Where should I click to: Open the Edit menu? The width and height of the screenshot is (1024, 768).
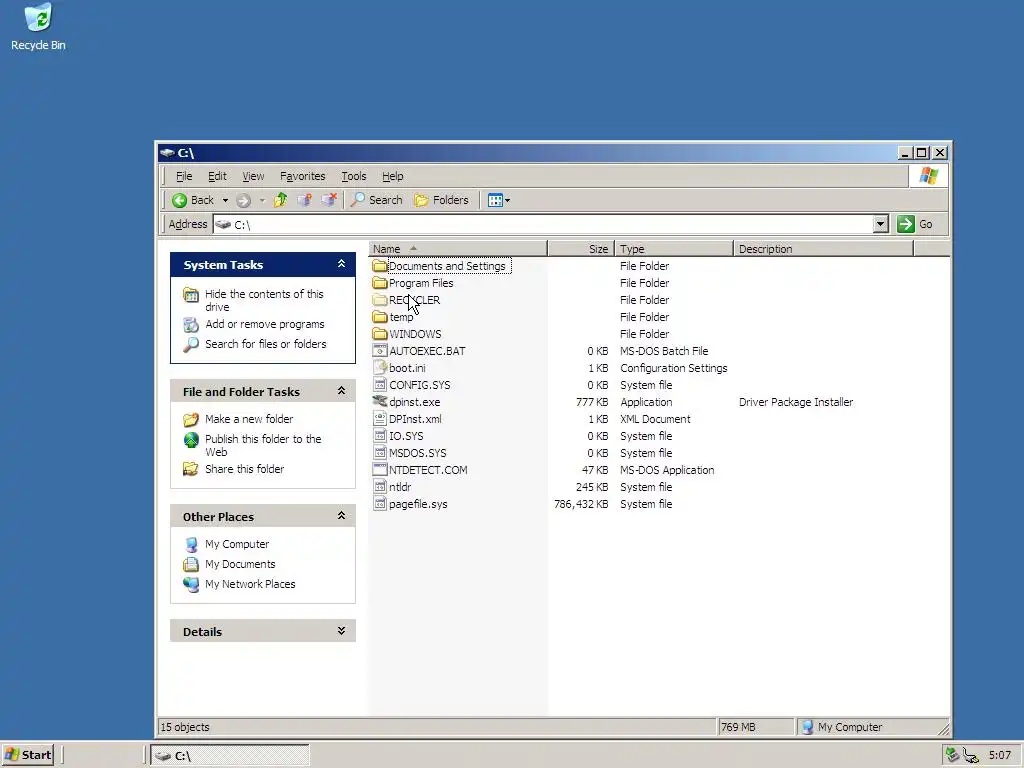point(217,176)
